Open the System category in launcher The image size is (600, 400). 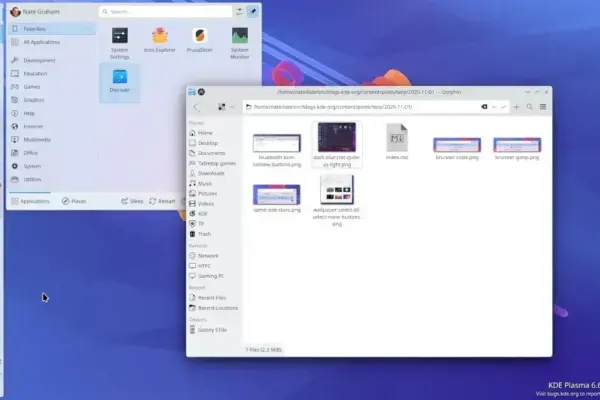tap(52, 166)
